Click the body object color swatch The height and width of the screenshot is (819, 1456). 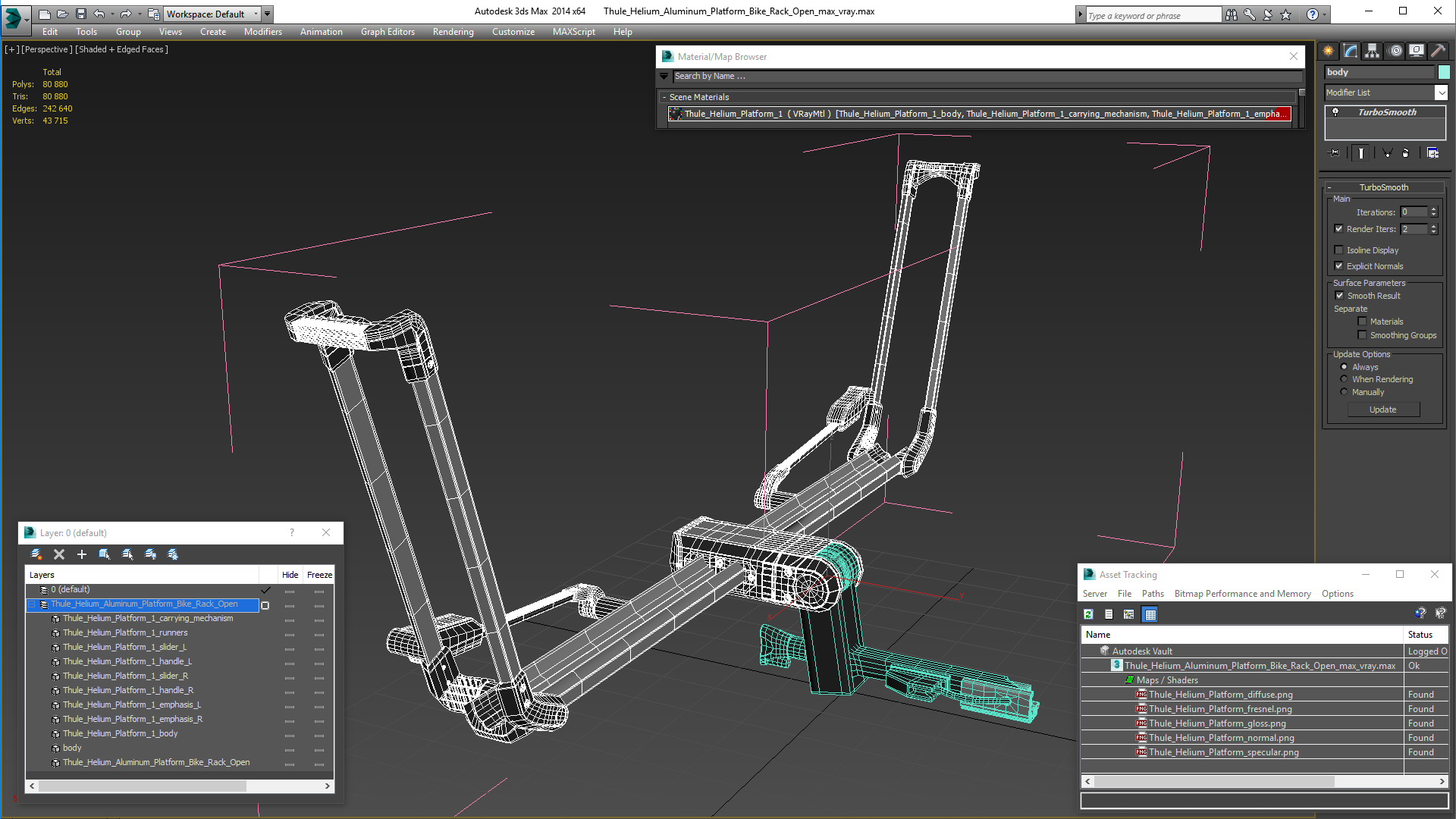coord(1443,72)
